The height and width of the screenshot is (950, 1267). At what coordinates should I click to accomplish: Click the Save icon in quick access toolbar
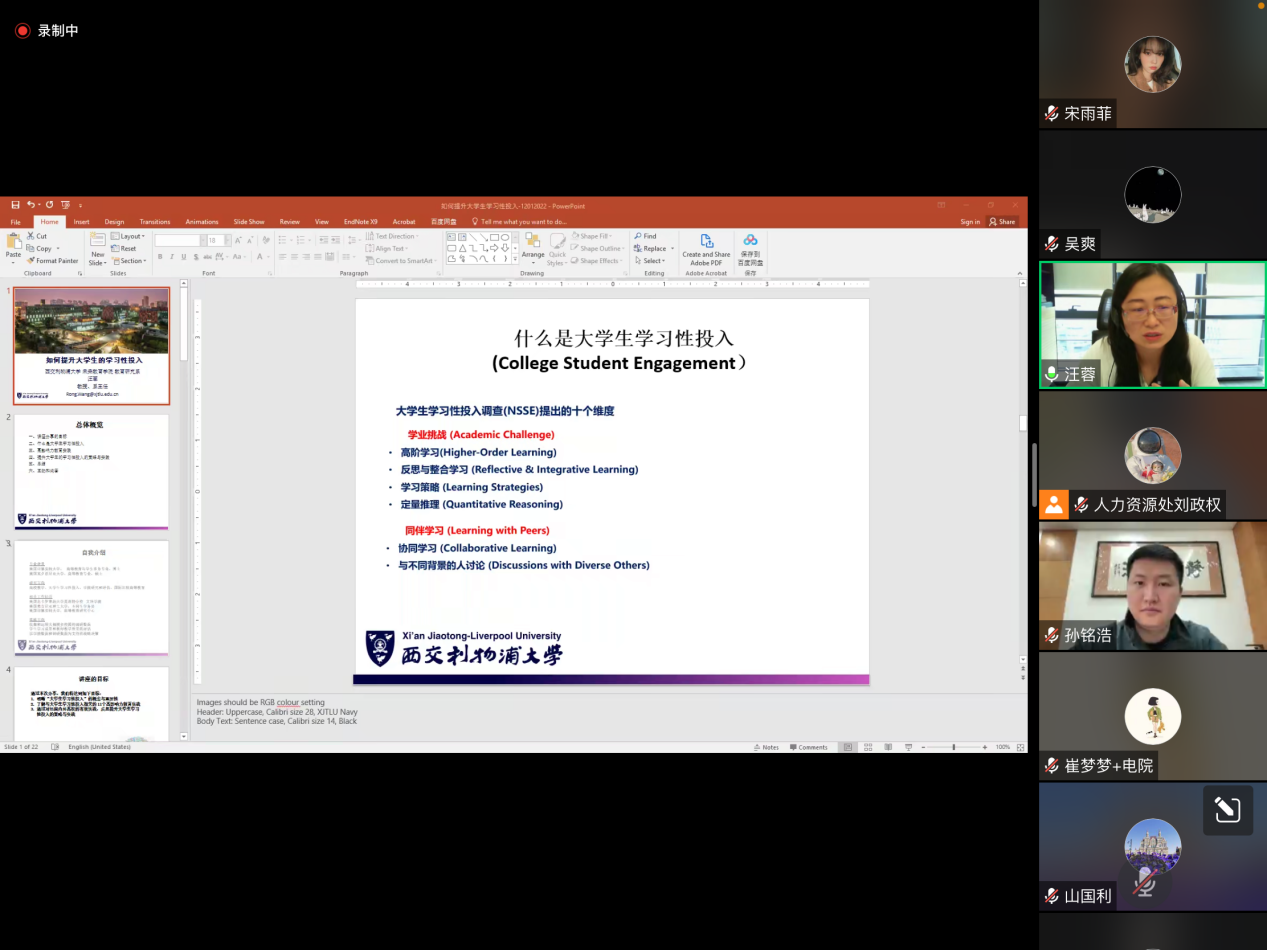tap(16, 205)
